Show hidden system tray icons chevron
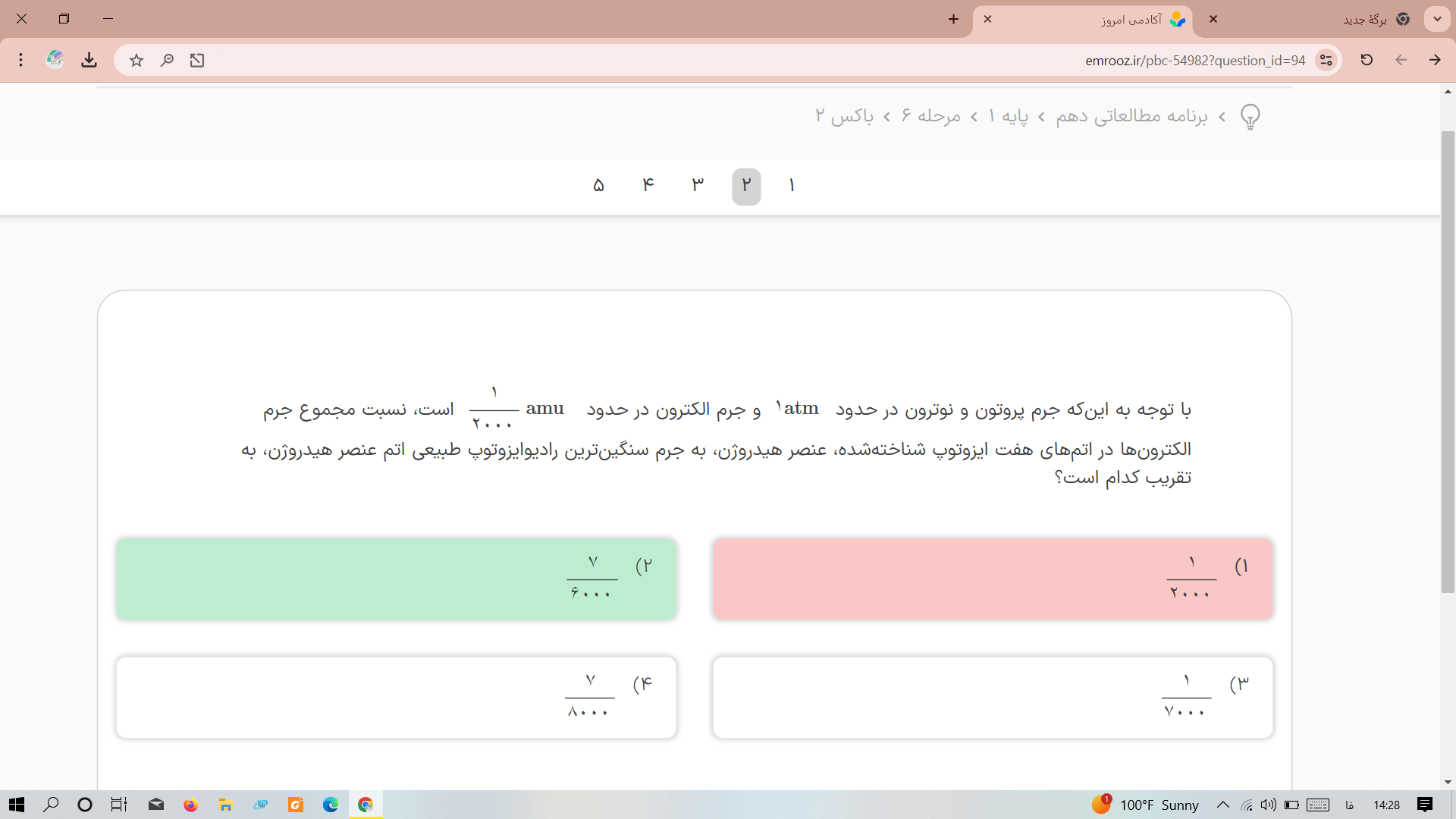This screenshot has height=819, width=1456. (x=1222, y=805)
